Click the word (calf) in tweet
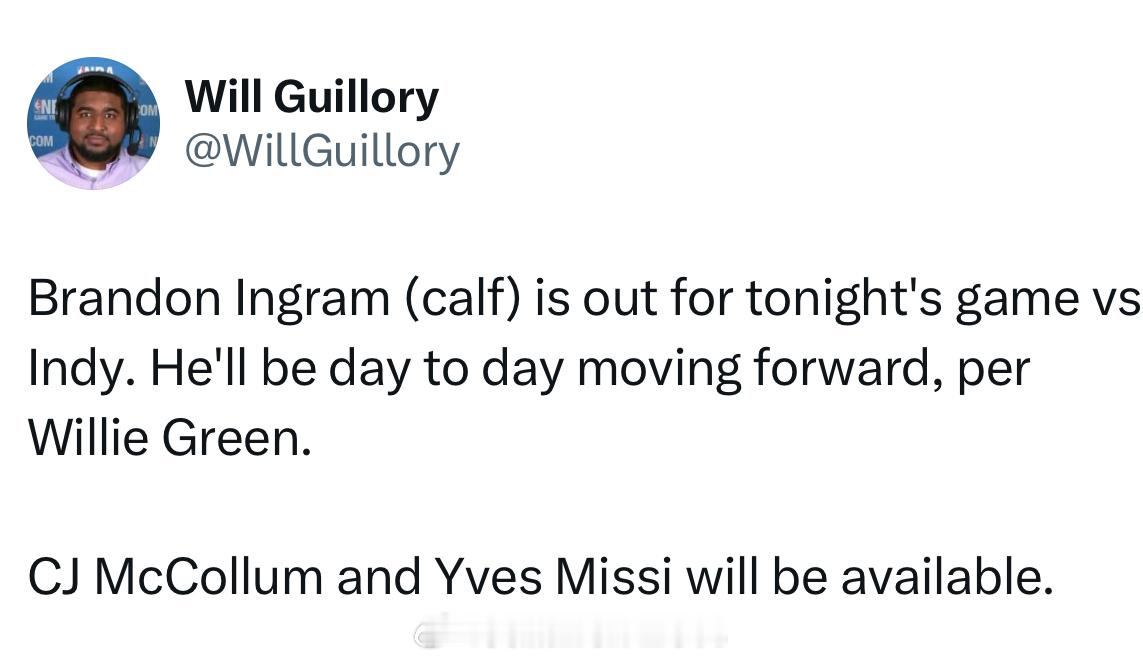This screenshot has width=1143, height=660. click(462, 298)
